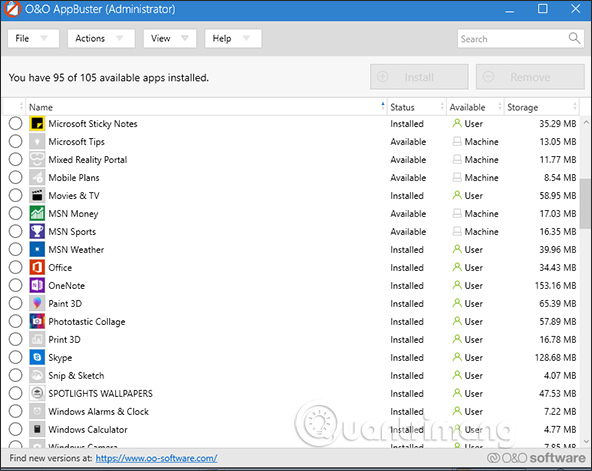Screen dimensions: 592x471
Task: Select the Windows Calculator radio button
Action: (x=15, y=429)
